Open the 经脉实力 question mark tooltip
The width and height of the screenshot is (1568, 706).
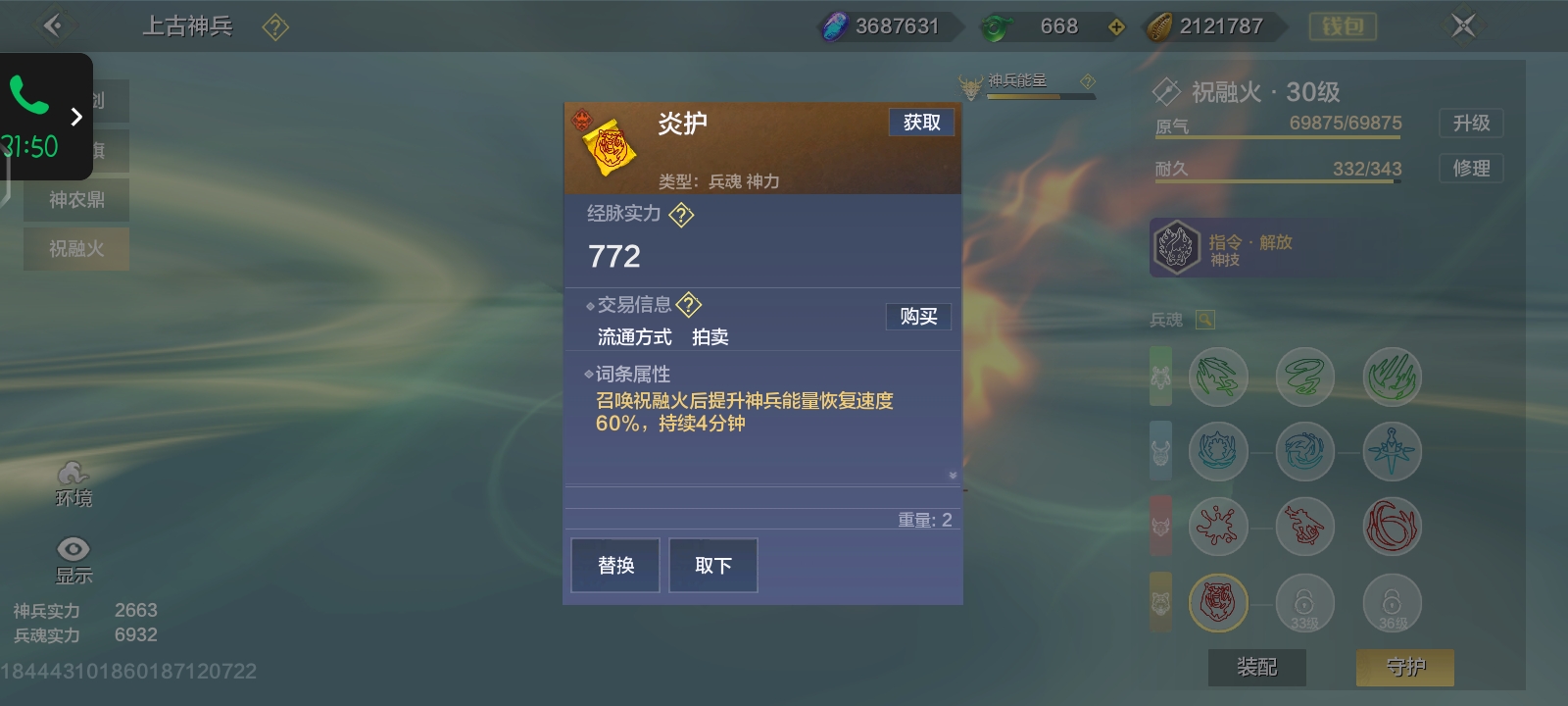(x=681, y=215)
